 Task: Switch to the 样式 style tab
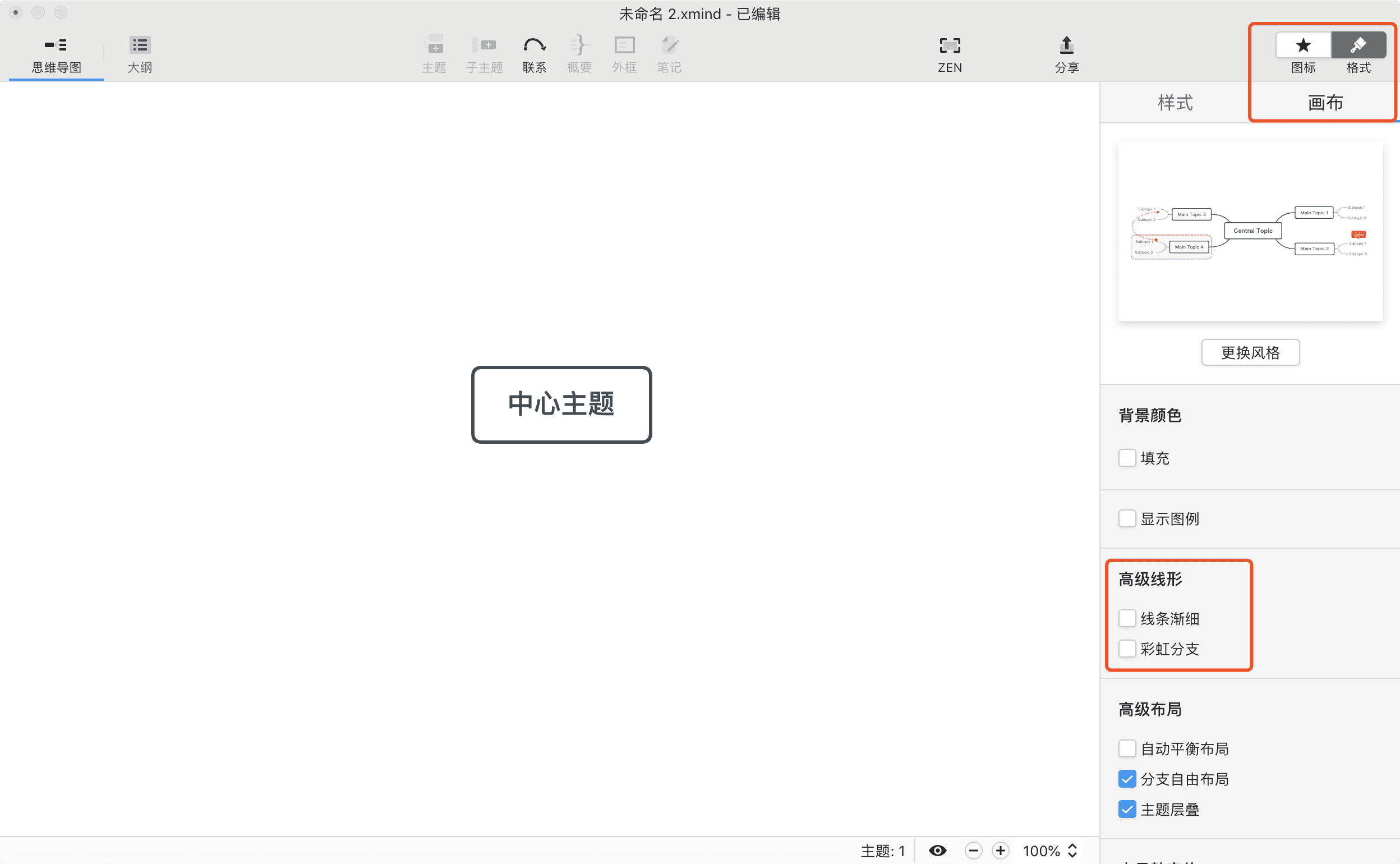click(1175, 103)
